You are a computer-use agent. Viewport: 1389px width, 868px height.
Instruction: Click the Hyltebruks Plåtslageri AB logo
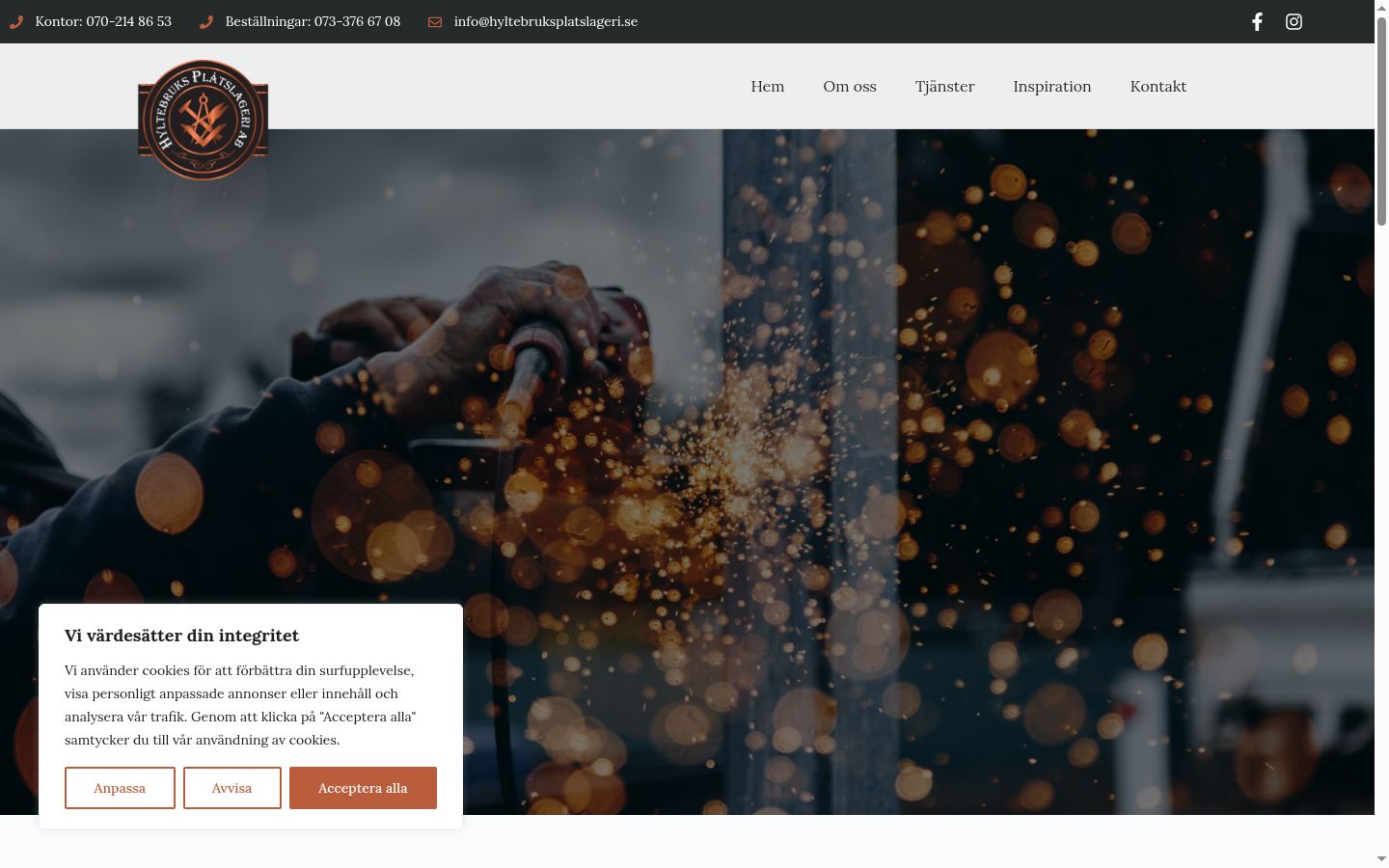203,120
